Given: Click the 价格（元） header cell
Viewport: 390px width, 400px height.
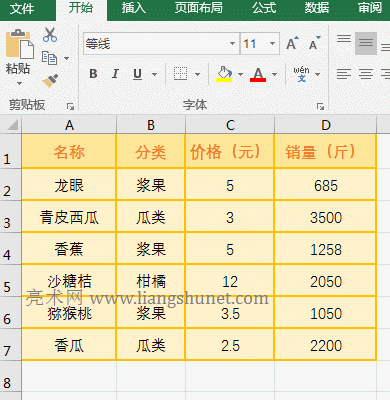Looking at the screenshot, I should (230, 151).
